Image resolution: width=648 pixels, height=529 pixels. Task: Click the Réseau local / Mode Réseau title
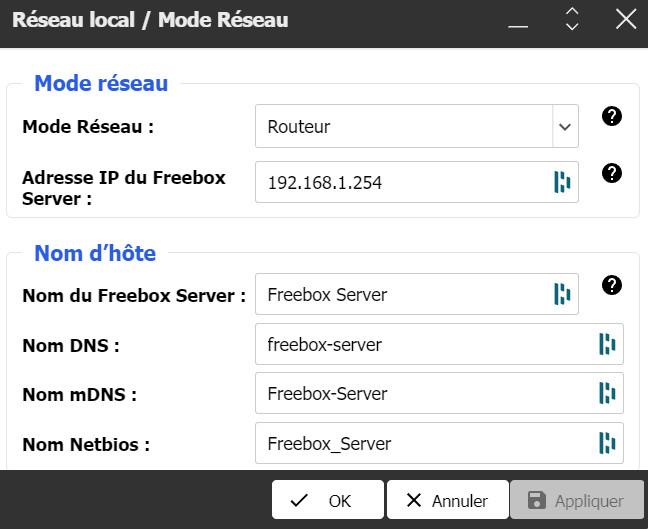tap(150, 20)
